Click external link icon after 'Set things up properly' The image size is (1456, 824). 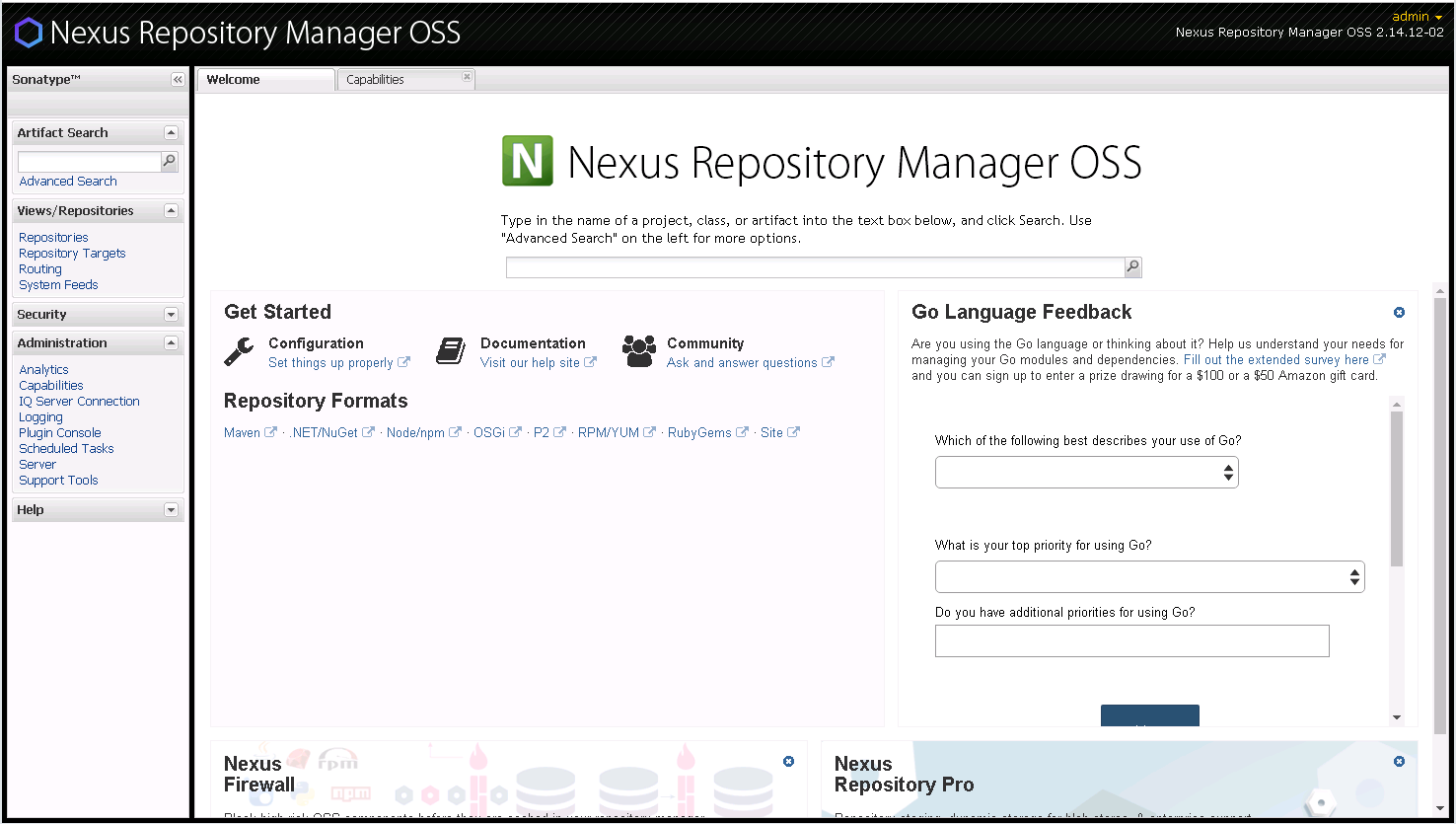403,362
